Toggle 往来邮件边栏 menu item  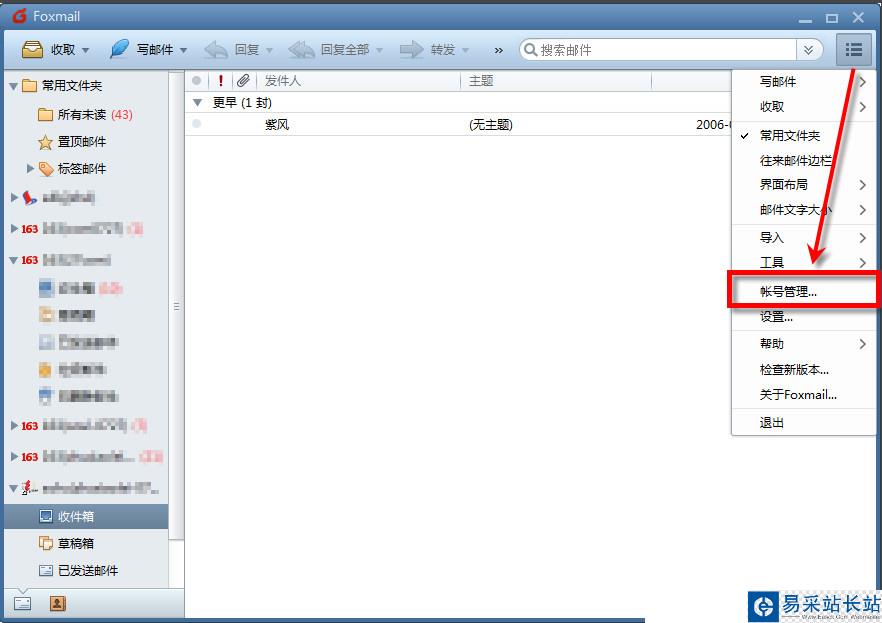(803, 161)
